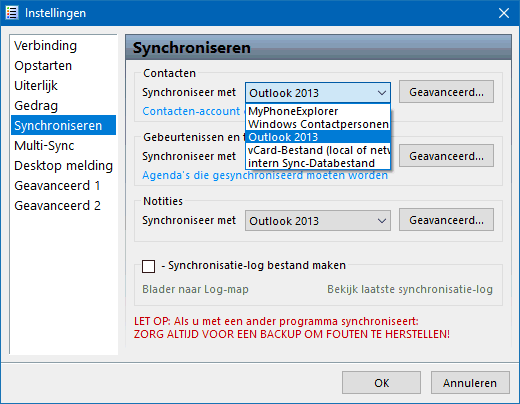The width and height of the screenshot is (520, 404).
Task: Switch to the Verbinding settings page
Action: click(x=46, y=46)
